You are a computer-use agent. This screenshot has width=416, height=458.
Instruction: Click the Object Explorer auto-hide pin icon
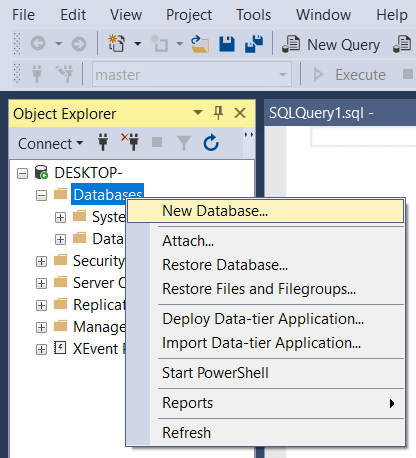click(218, 113)
